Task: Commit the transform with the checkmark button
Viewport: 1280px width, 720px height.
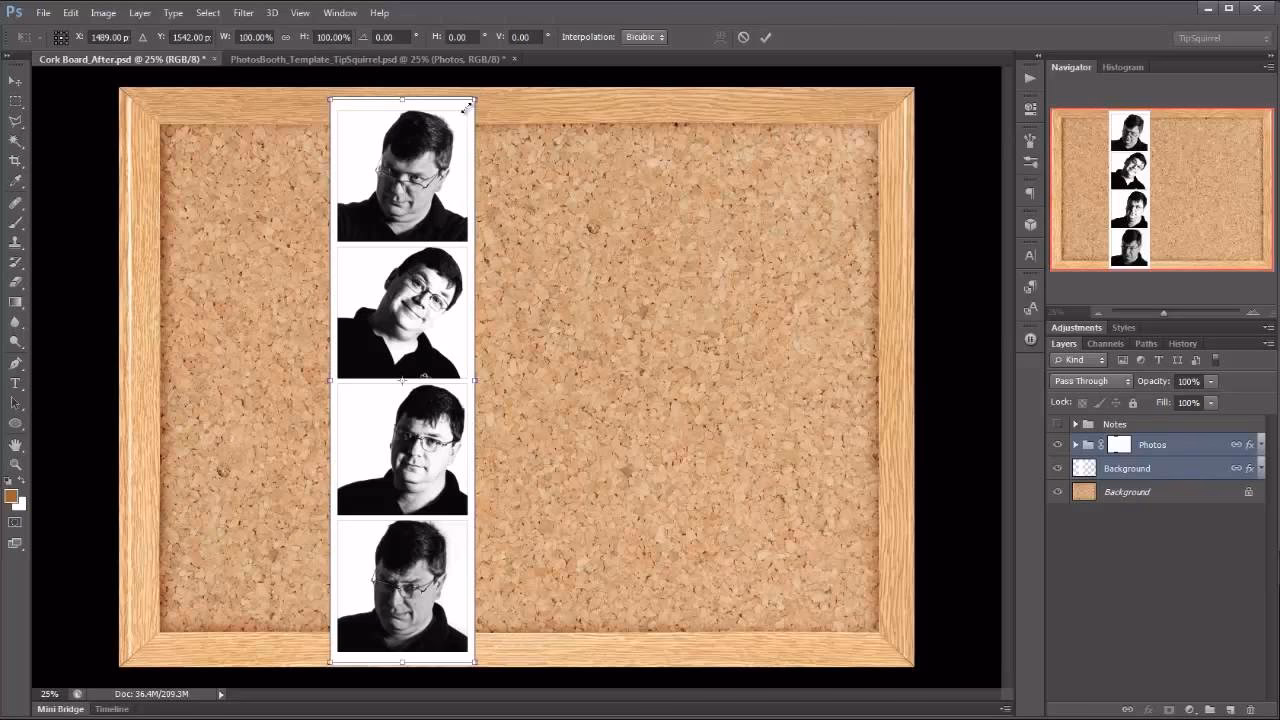Action: 766,37
